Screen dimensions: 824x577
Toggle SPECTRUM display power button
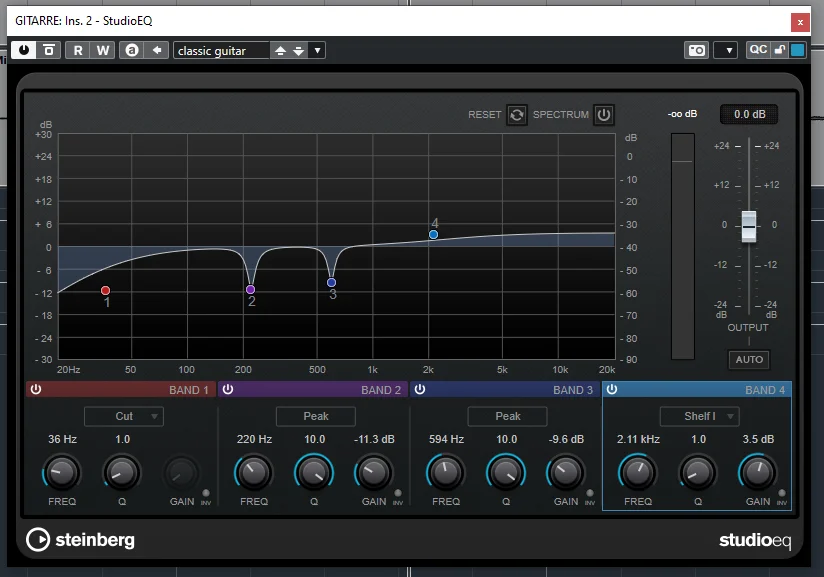pos(604,115)
